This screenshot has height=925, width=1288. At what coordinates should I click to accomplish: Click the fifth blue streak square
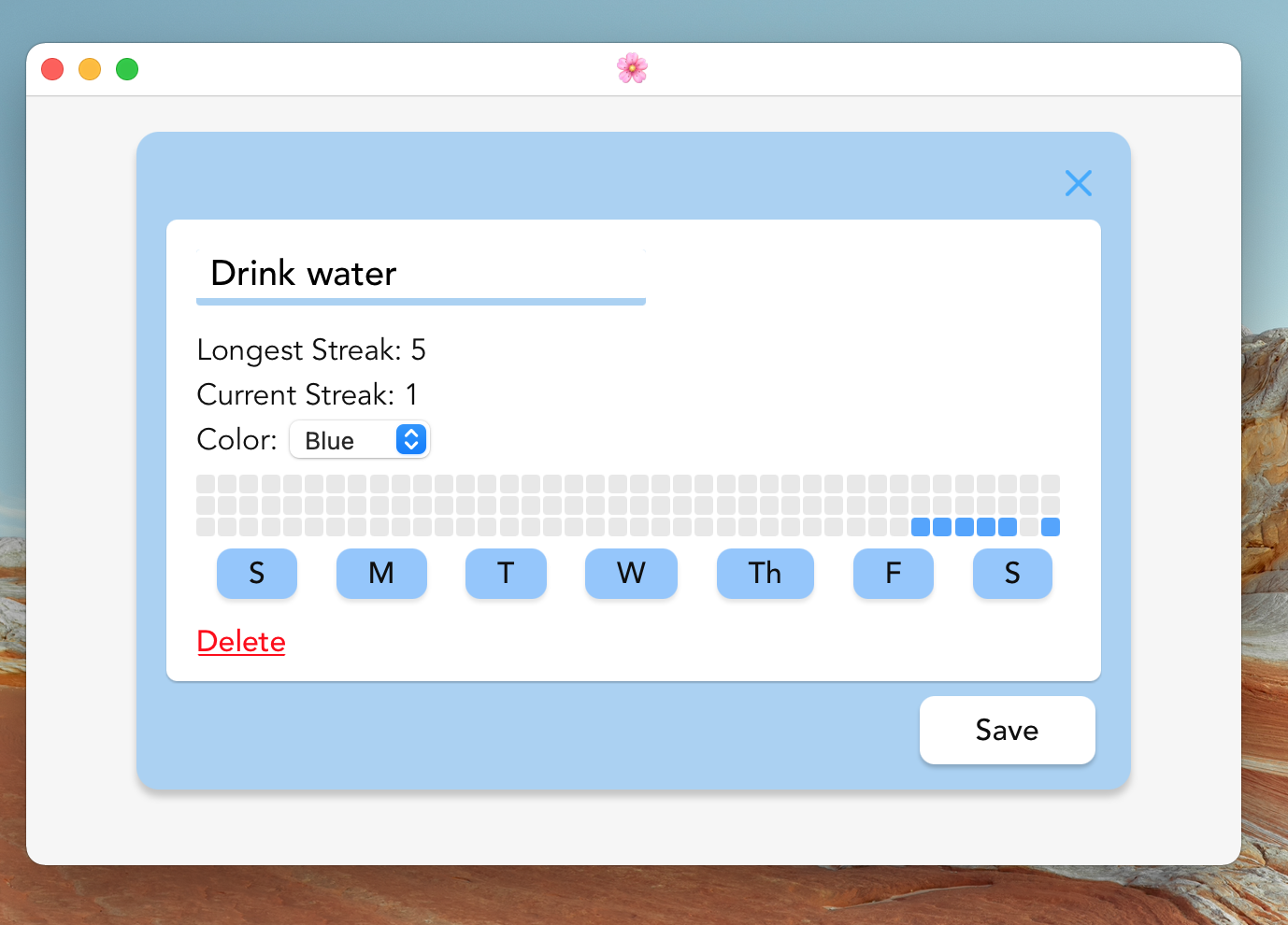(1006, 527)
